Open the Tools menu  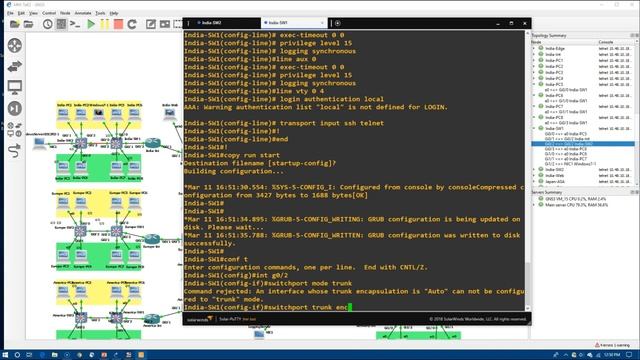100,13
